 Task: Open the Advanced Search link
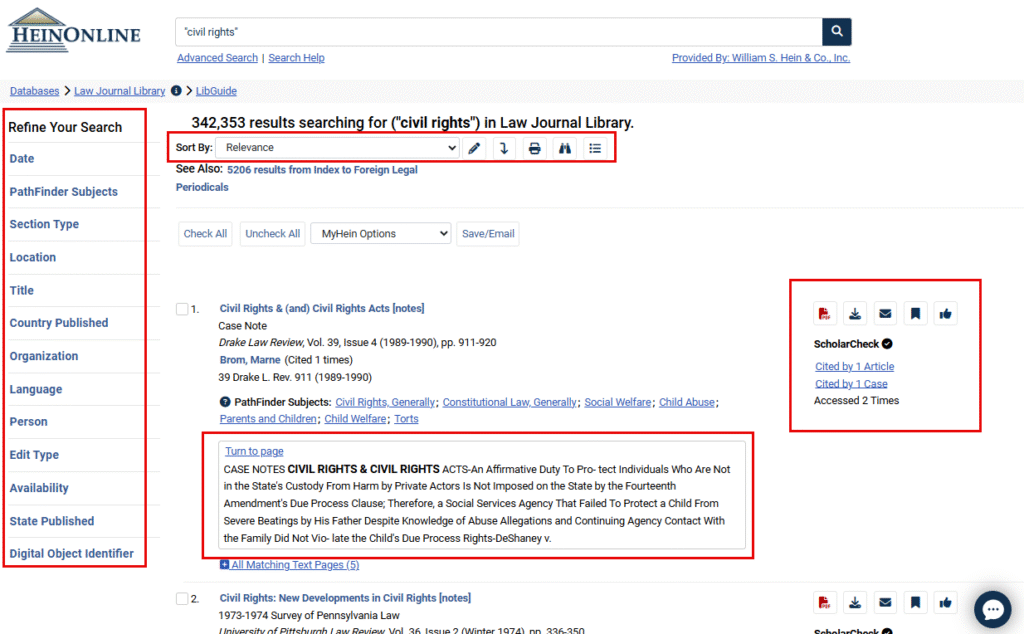(x=217, y=58)
